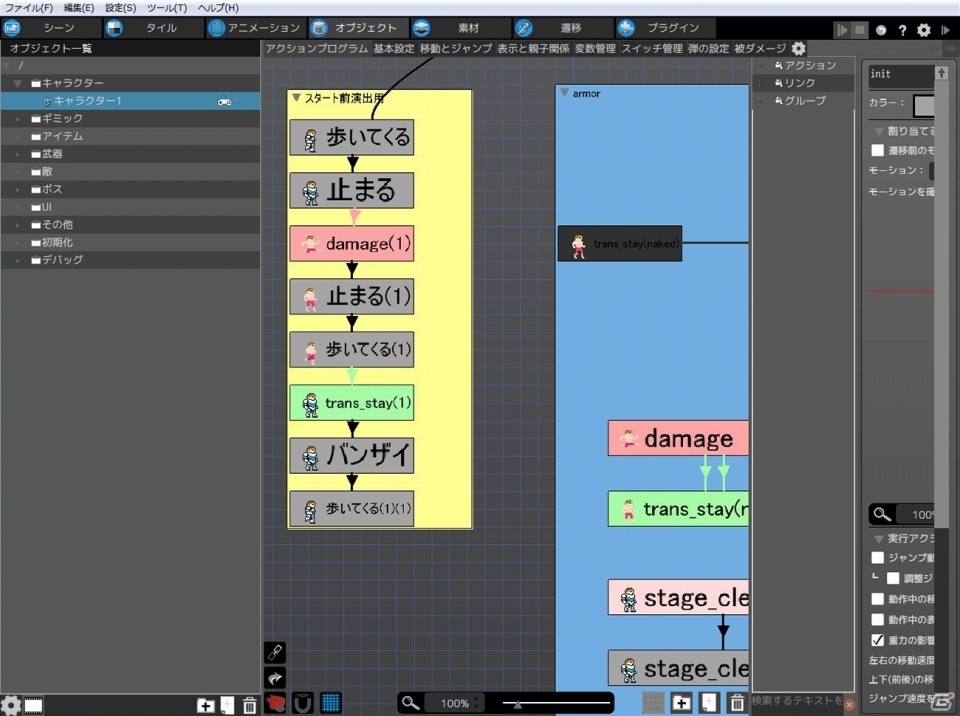This screenshot has width=960, height=716.
Task: Open the シーン (Scene) tab
Action: (x=51, y=28)
